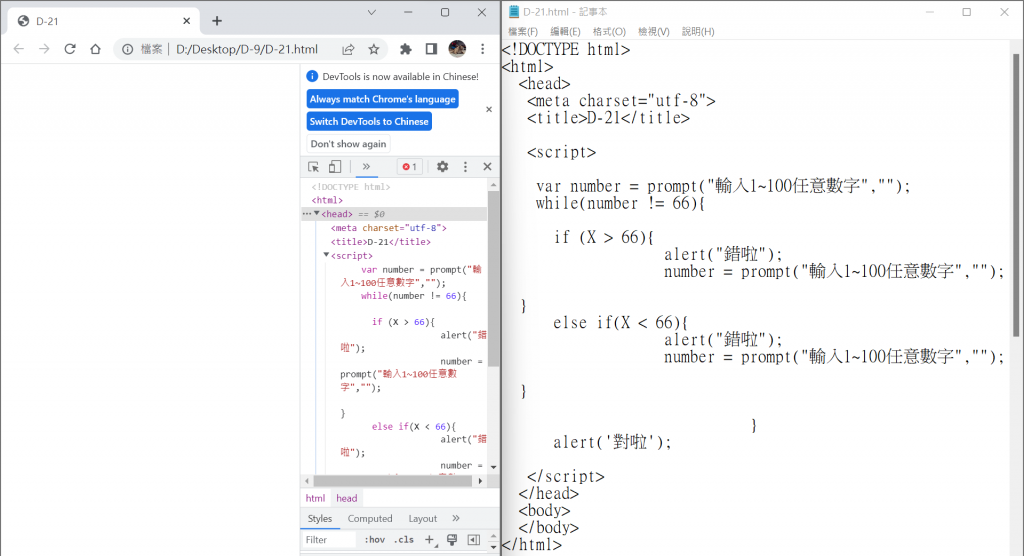Open Chrome profile avatar

457,48
